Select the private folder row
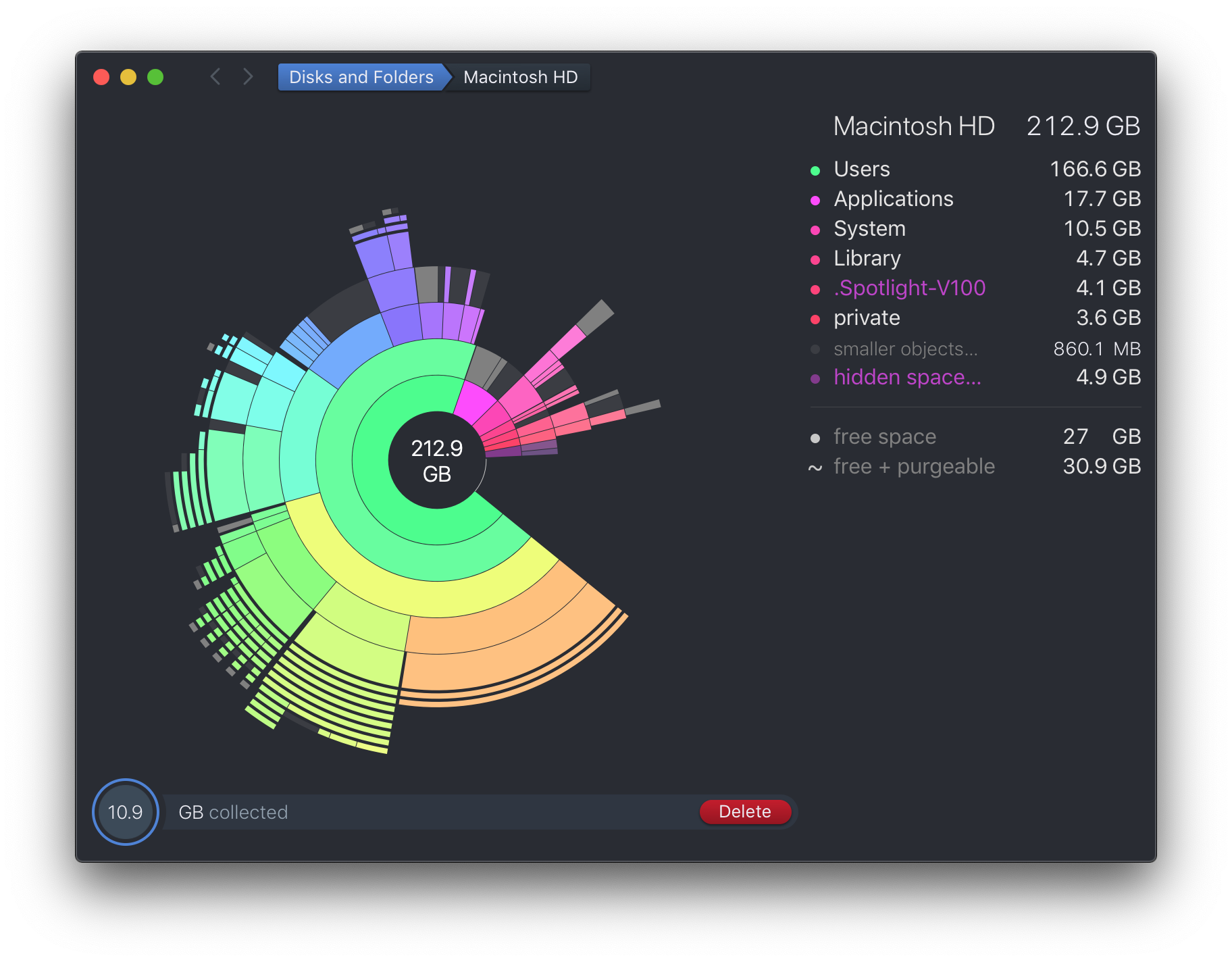Screen dimensions: 1232x962 point(867,318)
